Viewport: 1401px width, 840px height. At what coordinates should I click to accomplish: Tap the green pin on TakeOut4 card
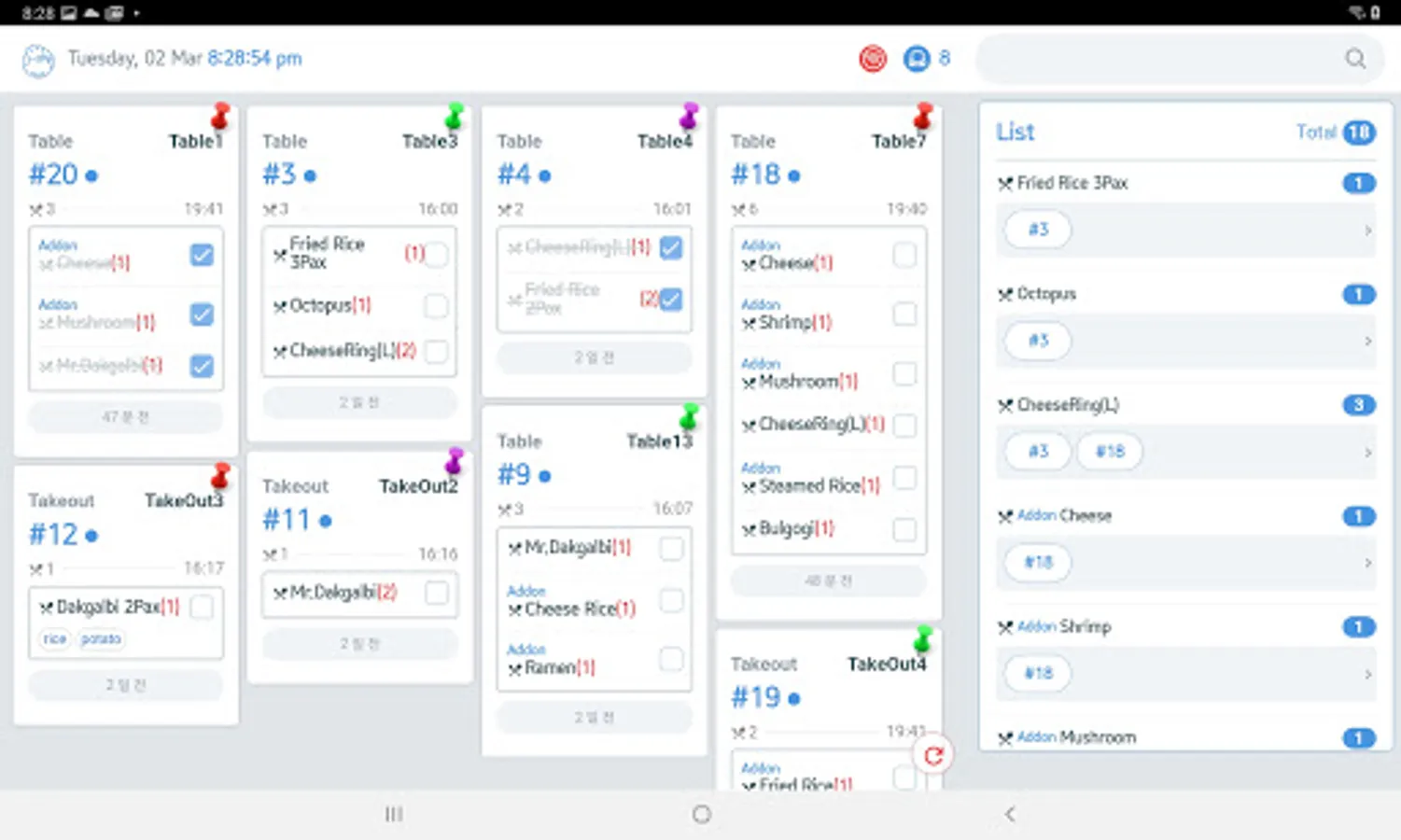923,639
